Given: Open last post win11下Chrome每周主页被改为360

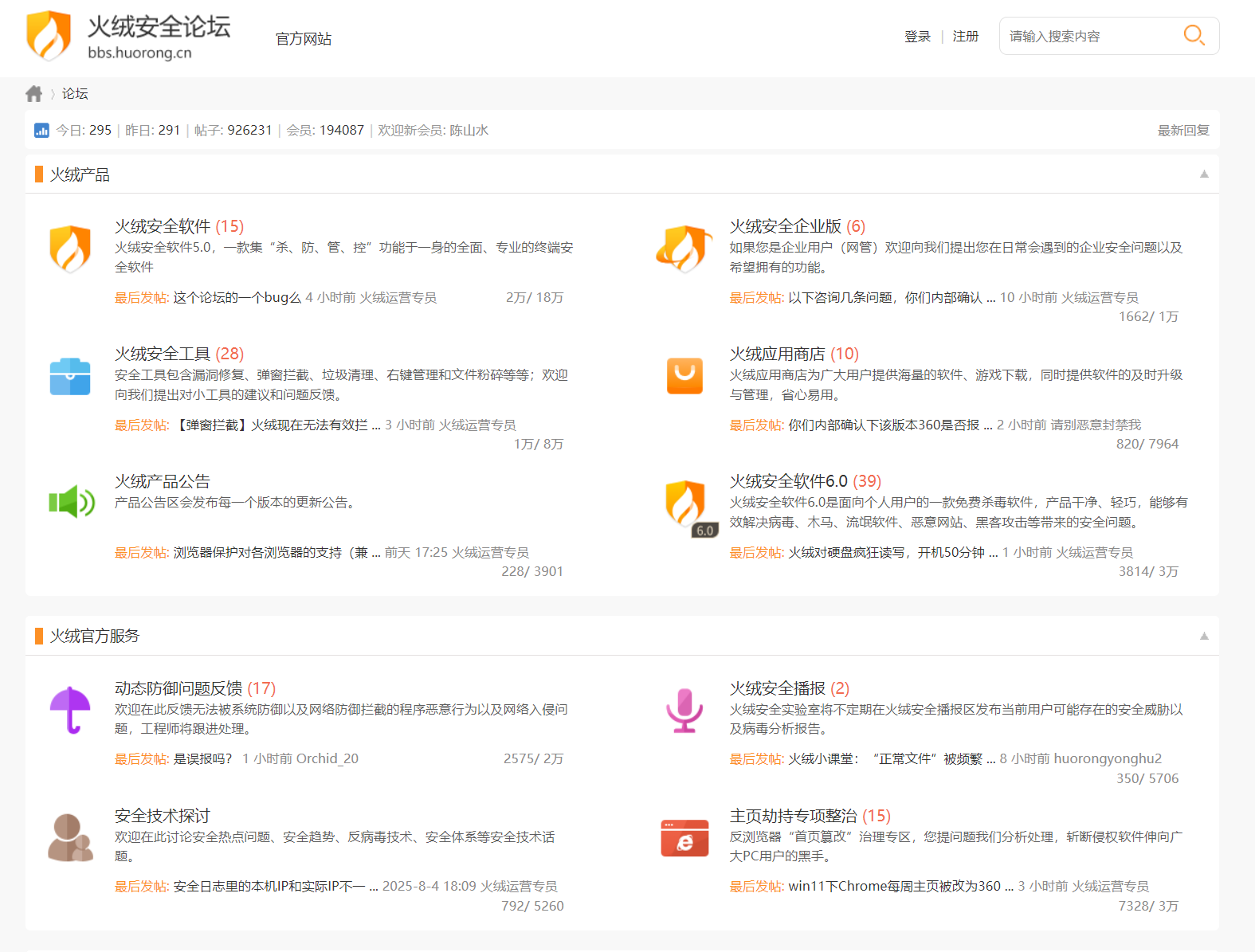Looking at the screenshot, I should pos(901,887).
